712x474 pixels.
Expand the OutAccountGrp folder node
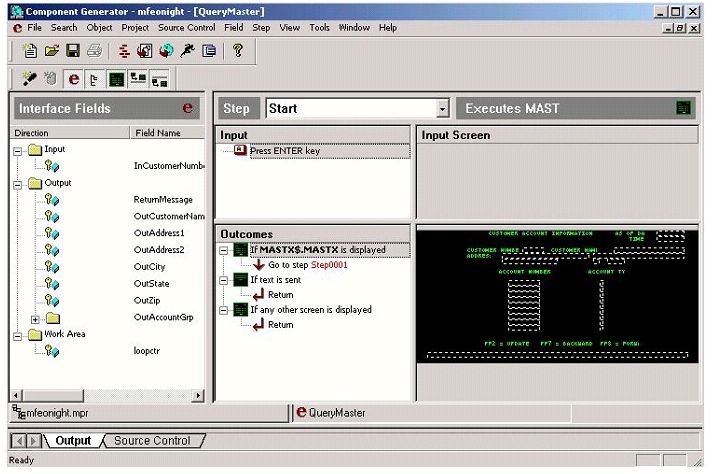pos(36,318)
